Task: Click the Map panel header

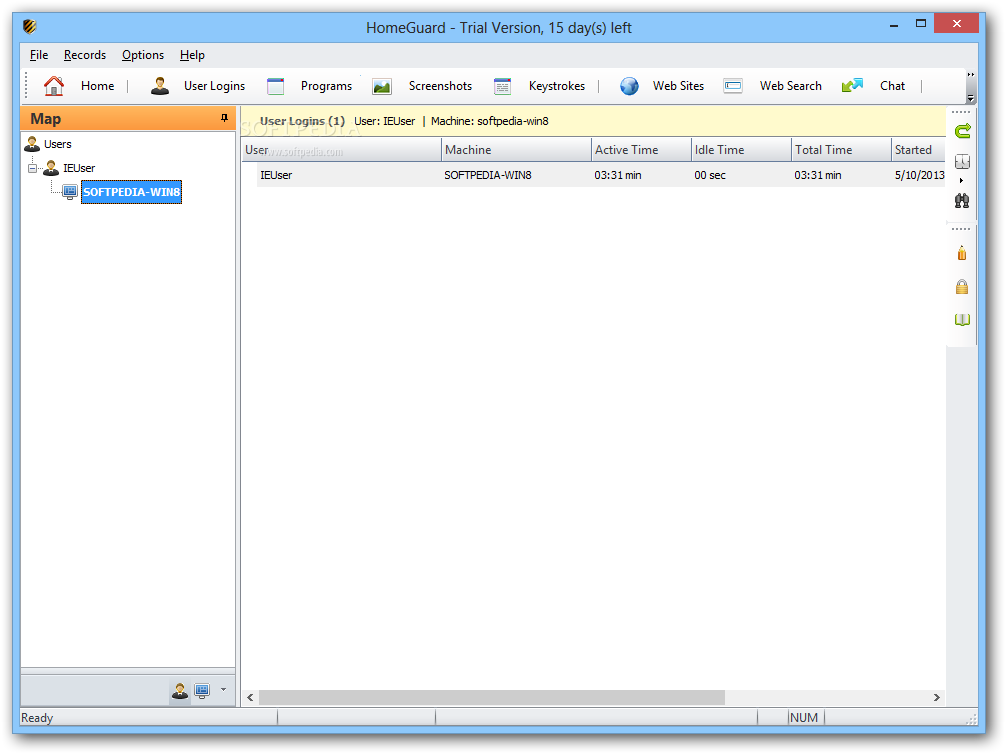Action: pos(128,119)
